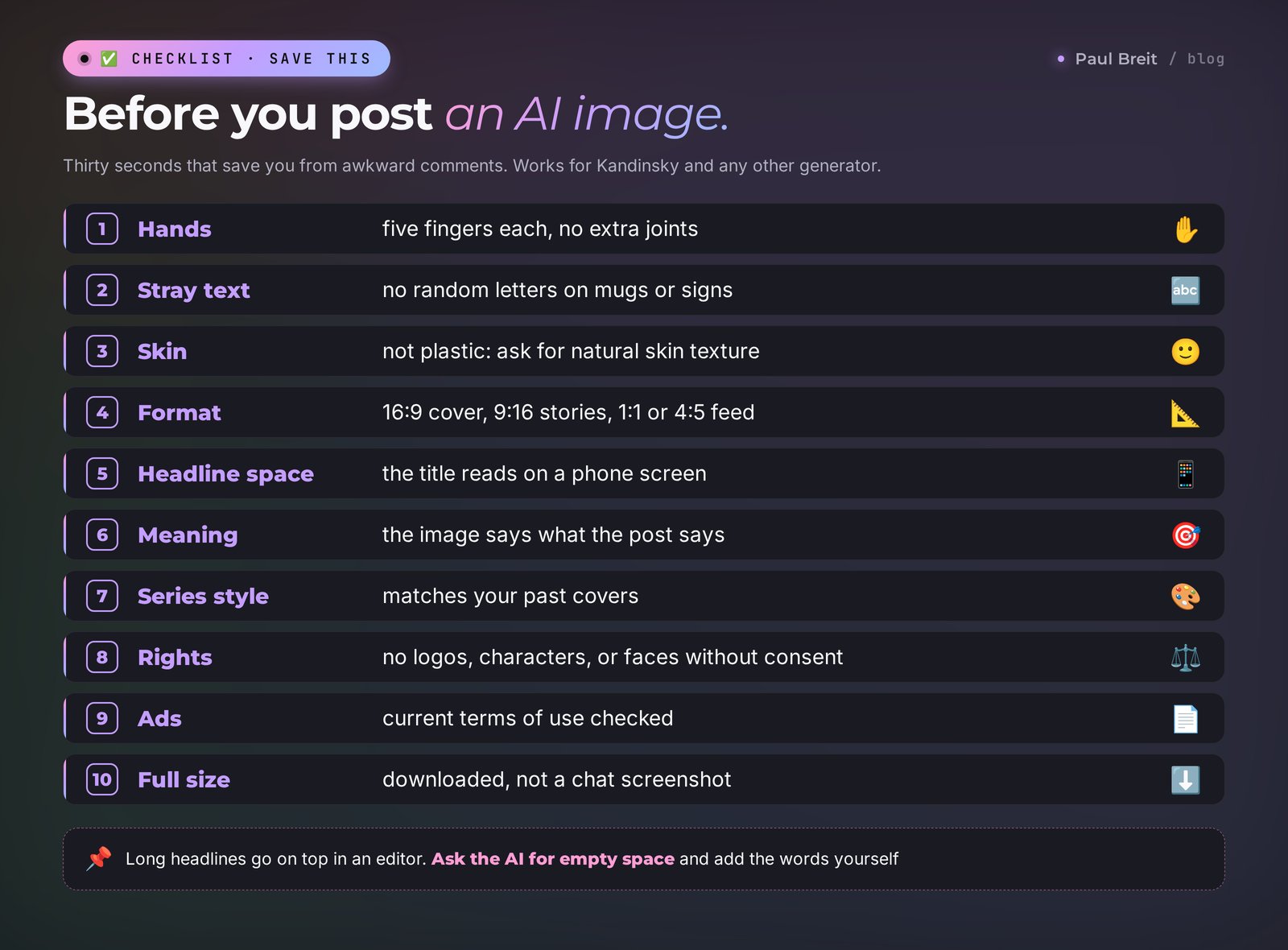Click 'no random letters on mugs or signs'
This screenshot has width=1288, height=950.
tap(558, 291)
